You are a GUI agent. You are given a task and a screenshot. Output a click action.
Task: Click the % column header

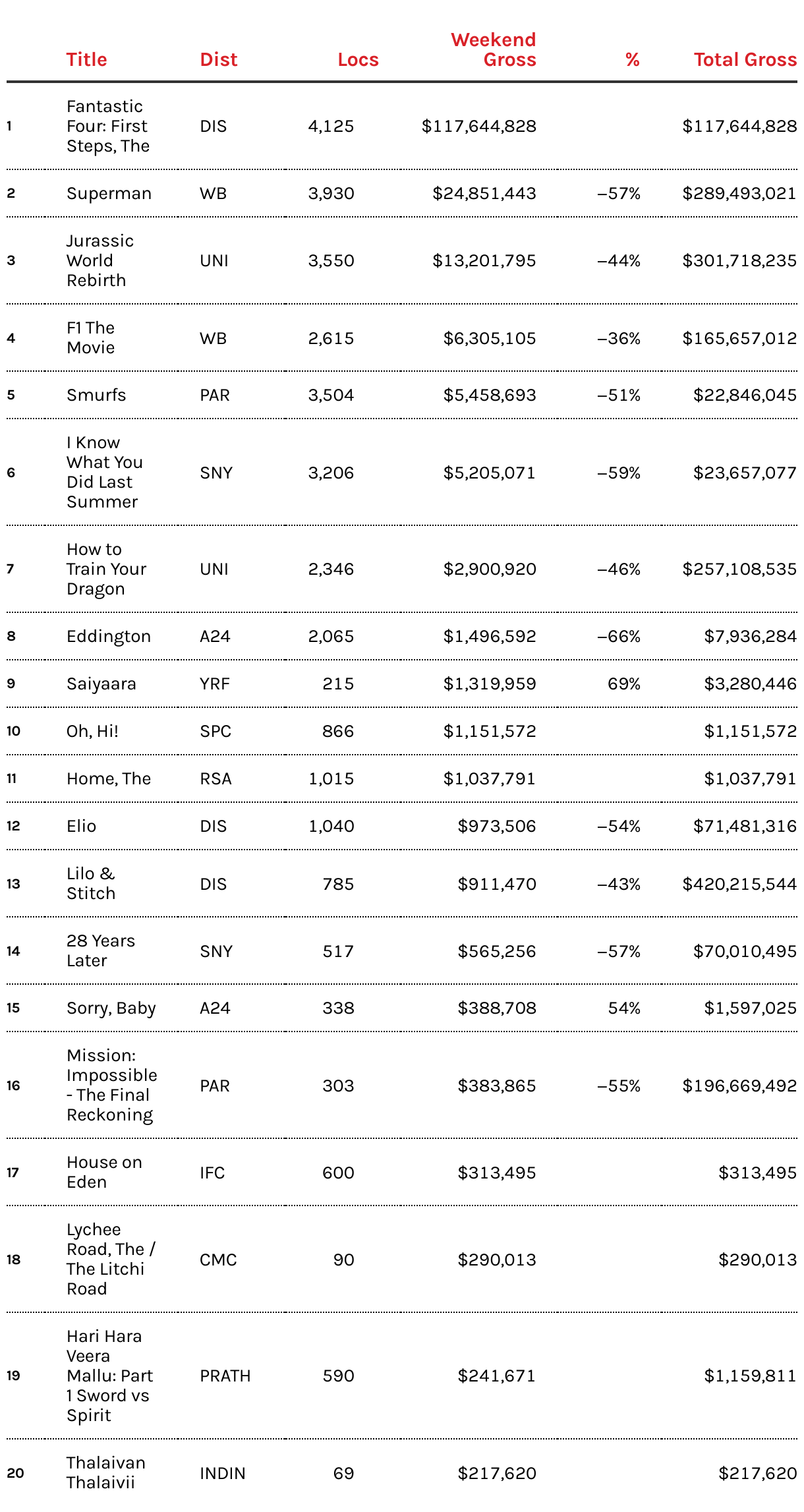(x=632, y=60)
